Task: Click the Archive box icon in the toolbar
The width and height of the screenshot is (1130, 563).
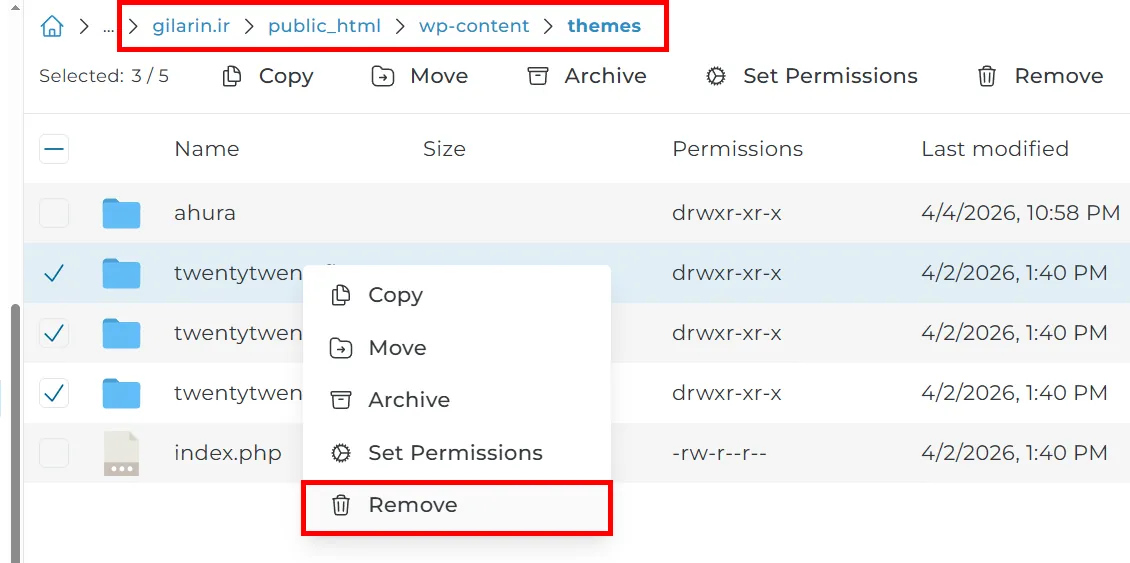Action: (538, 76)
